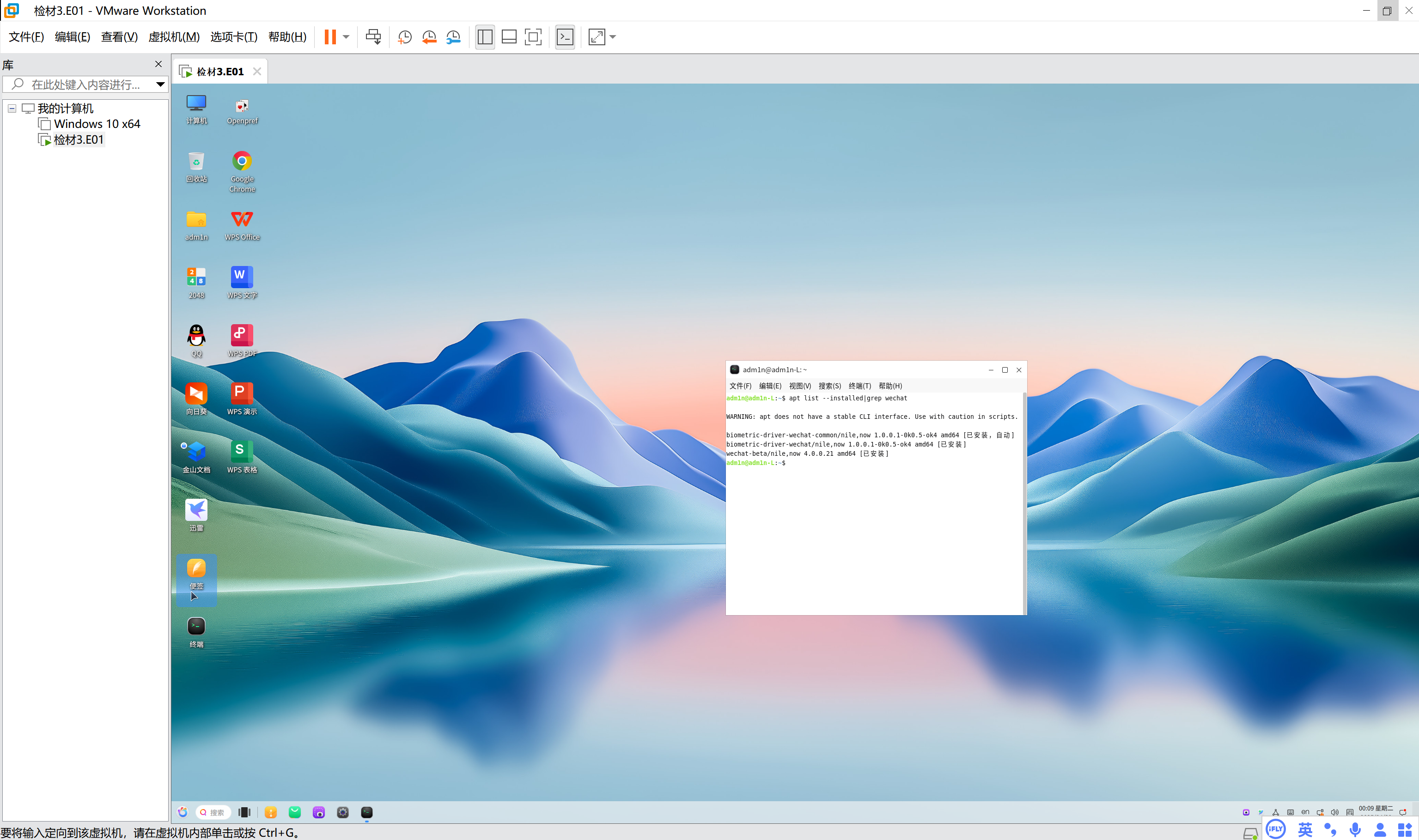This screenshot has width=1419, height=840.
Task: Click the taskbar 搜索 search box
Action: pos(213,812)
